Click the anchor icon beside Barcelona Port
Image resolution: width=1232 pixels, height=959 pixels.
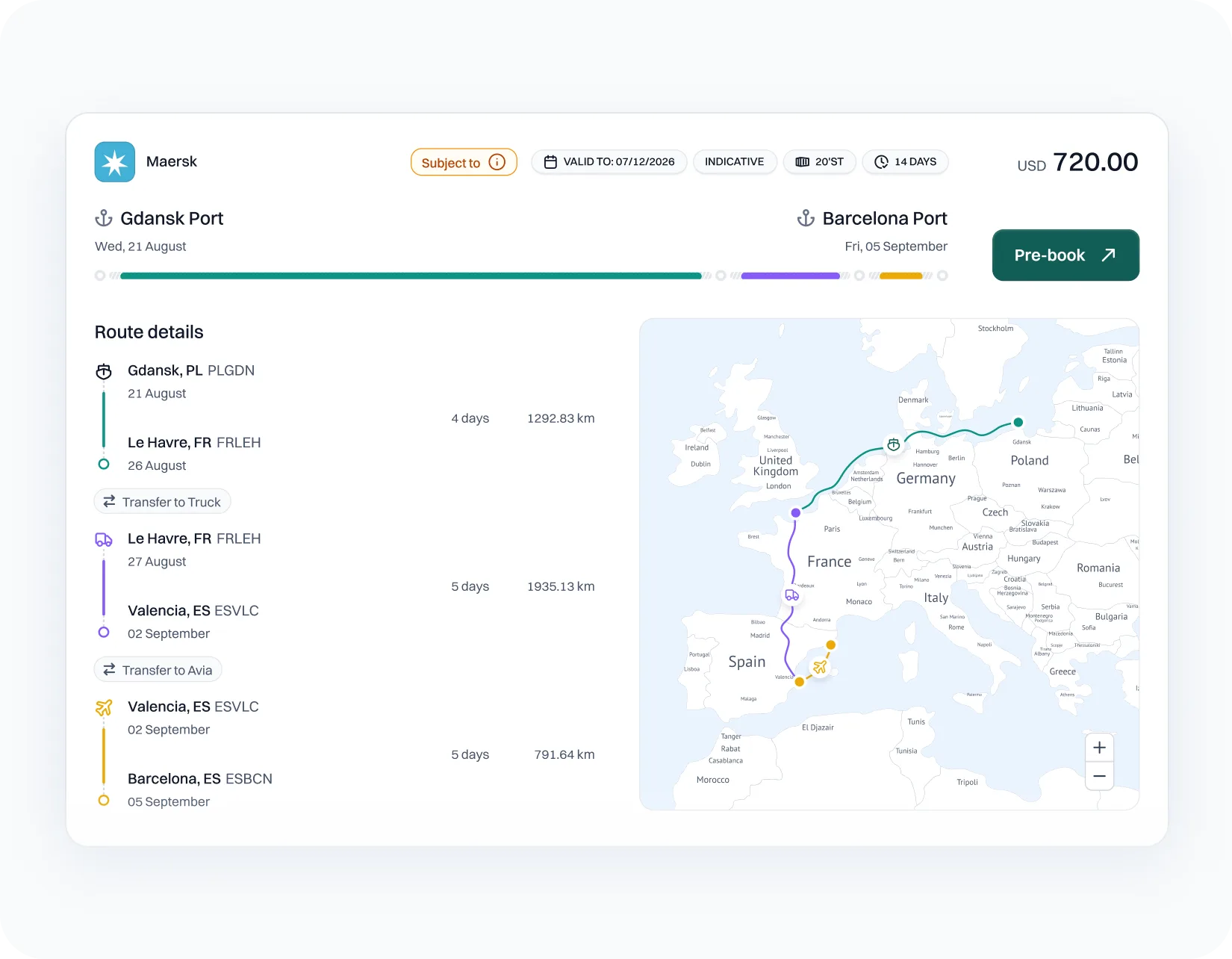[x=806, y=218]
